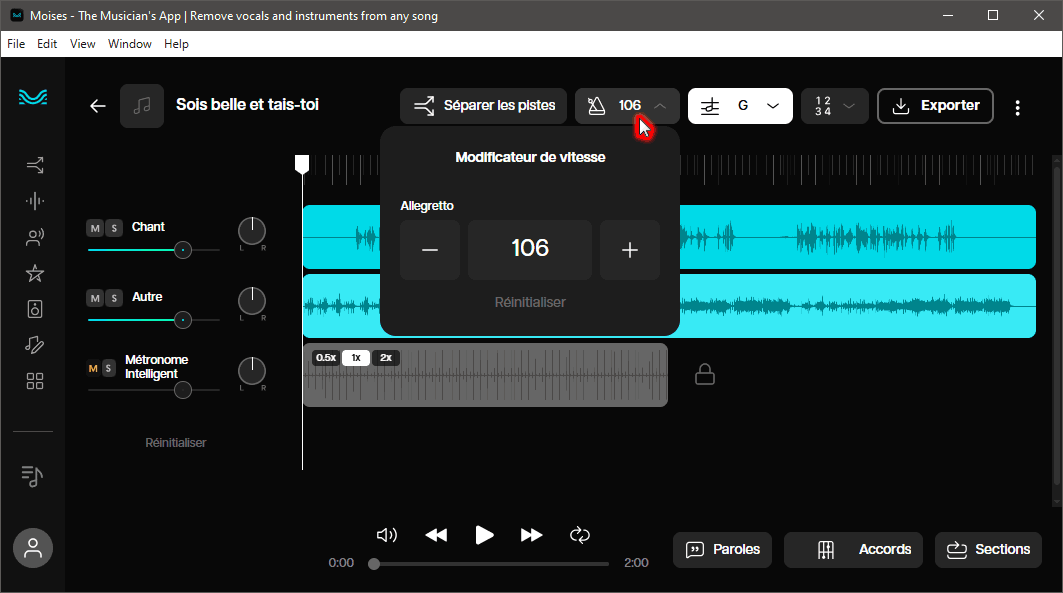Open the Moises wave logo home
This screenshot has height=593, width=1063.
33,98
